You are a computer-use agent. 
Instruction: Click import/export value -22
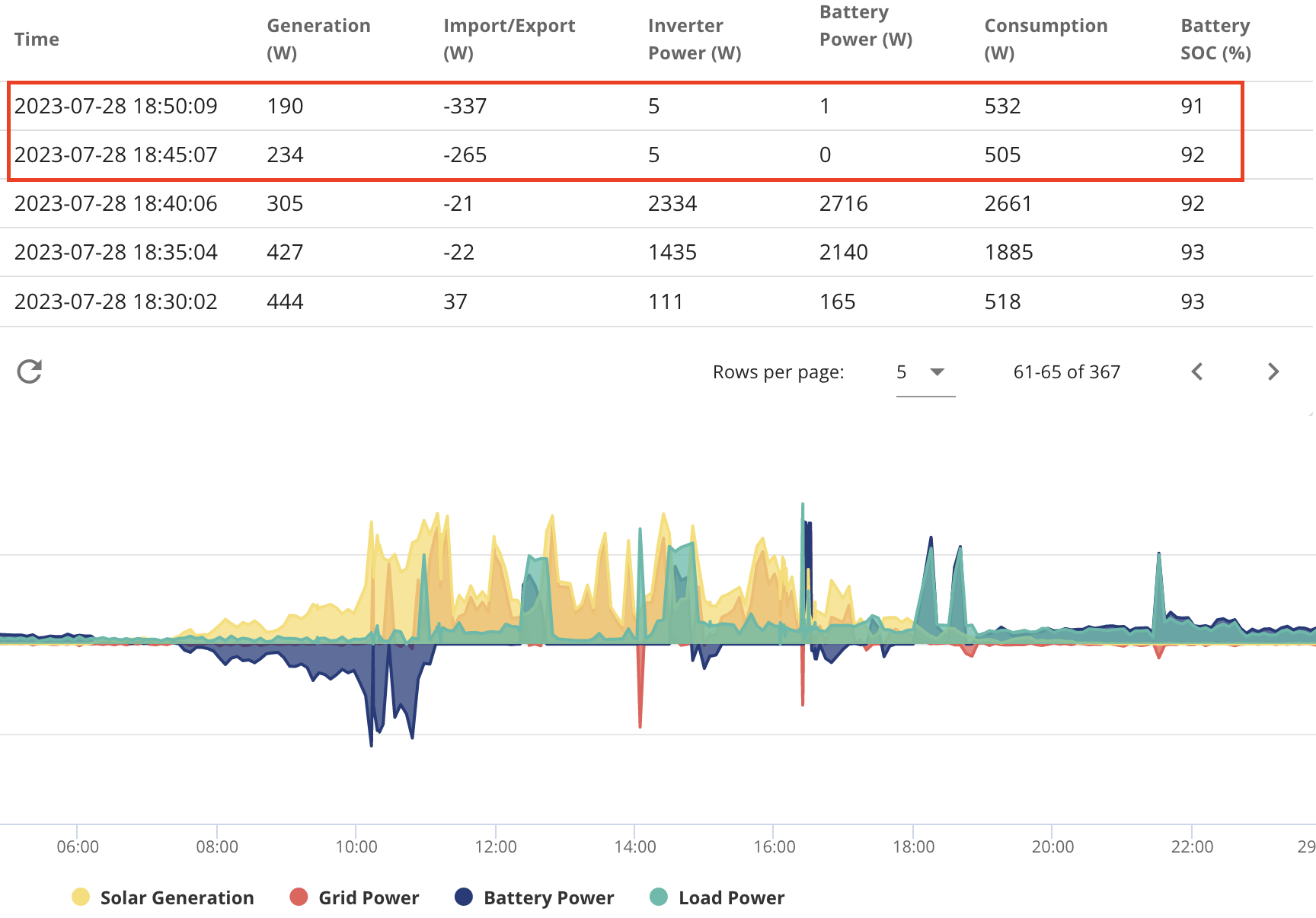pyautogui.click(x=458, y=252)
